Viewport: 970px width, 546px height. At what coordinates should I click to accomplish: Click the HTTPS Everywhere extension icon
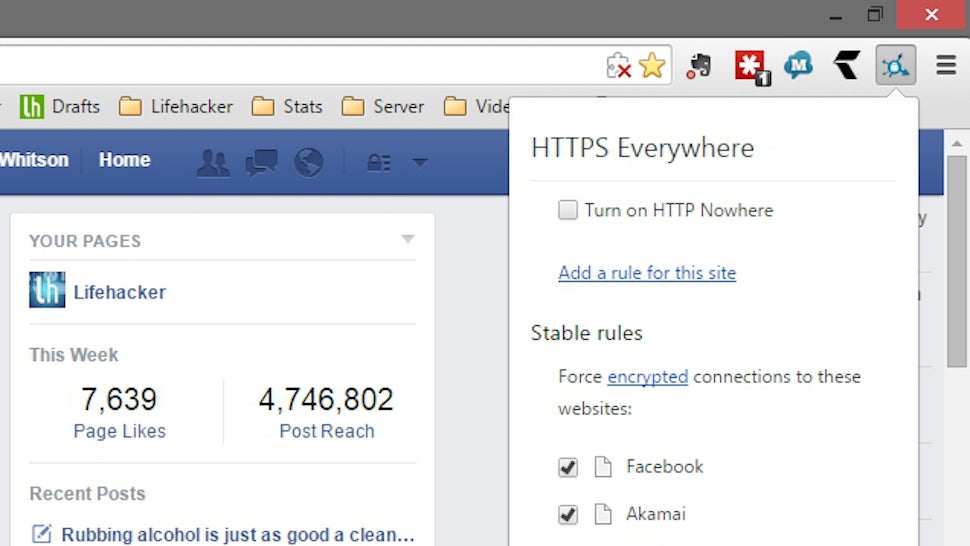coord(895,64)
